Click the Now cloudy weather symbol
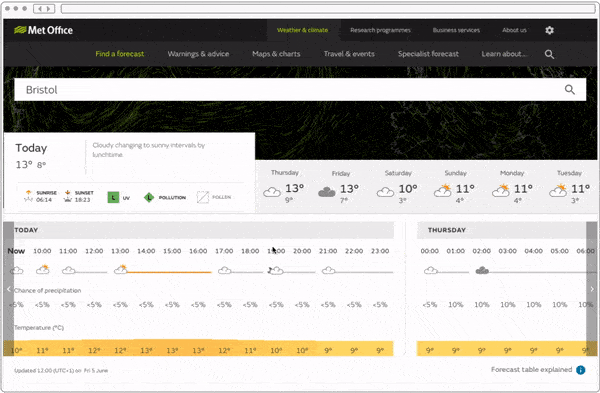Image resolution: width=600 pixels, height=393 pixels. coord(16,271)
